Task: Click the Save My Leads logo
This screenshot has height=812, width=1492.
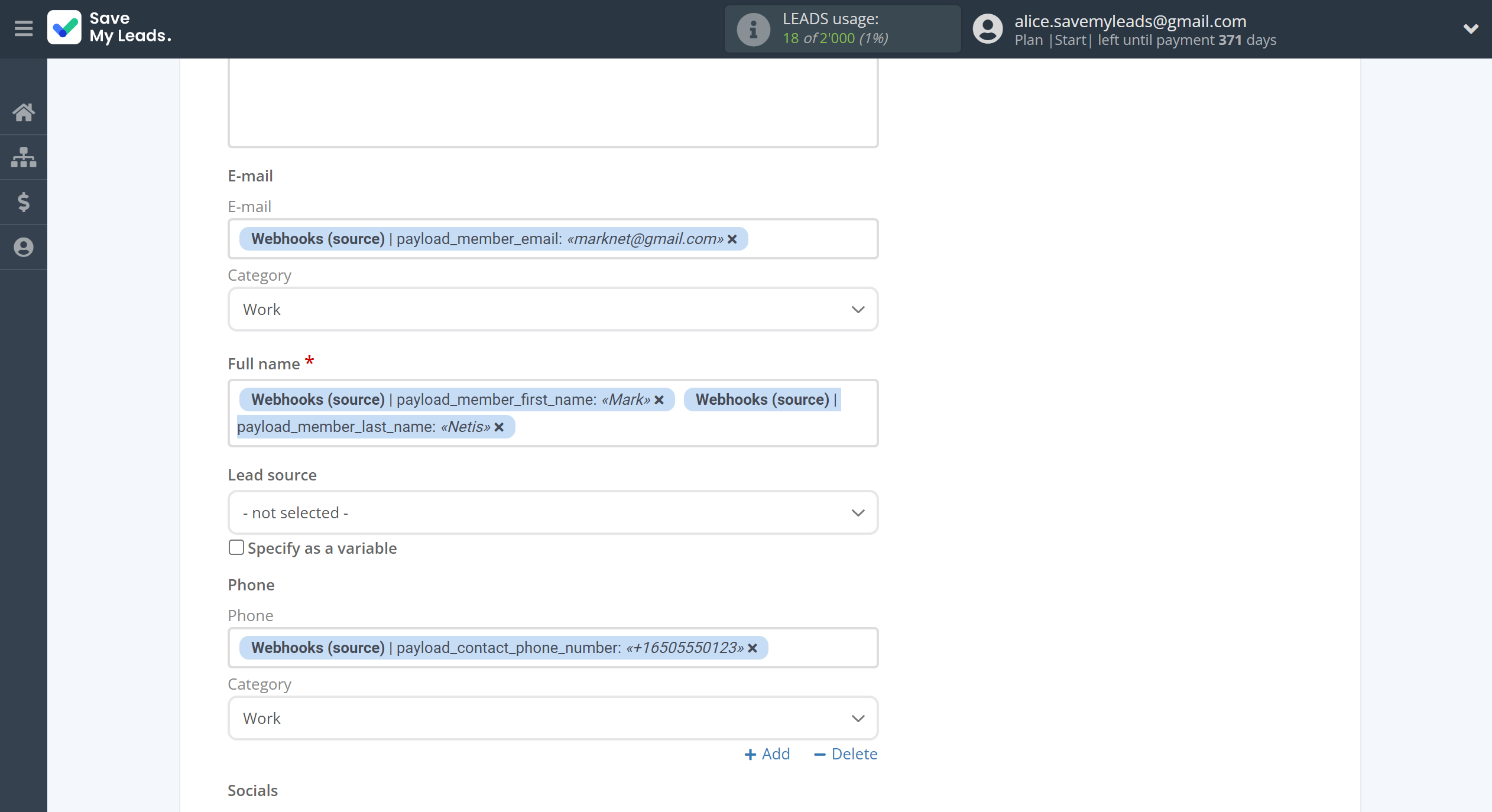Action: [109, 28]
